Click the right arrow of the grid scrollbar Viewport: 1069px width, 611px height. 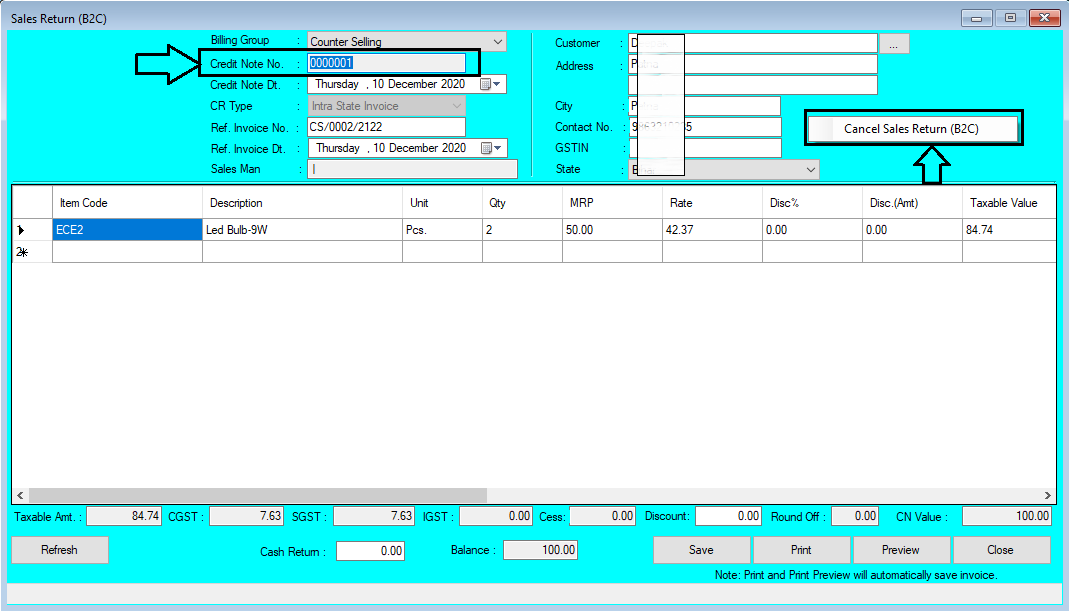point(1048,495)
